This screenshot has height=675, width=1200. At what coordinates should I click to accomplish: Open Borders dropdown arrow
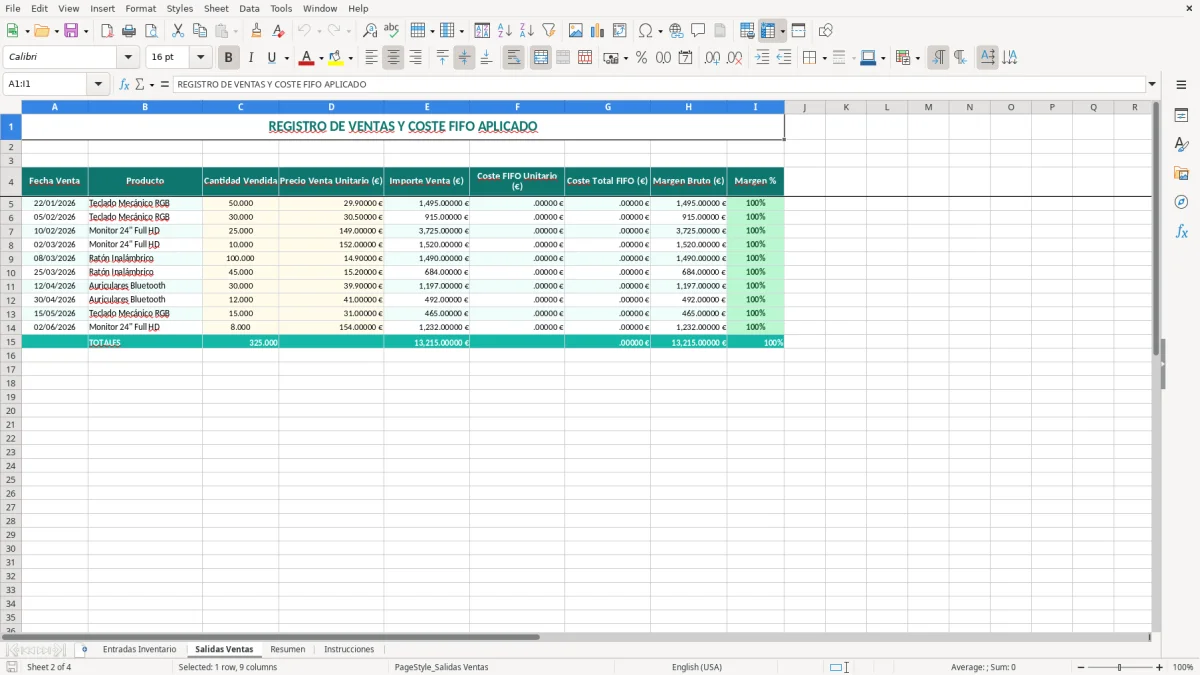pos(823,58)
